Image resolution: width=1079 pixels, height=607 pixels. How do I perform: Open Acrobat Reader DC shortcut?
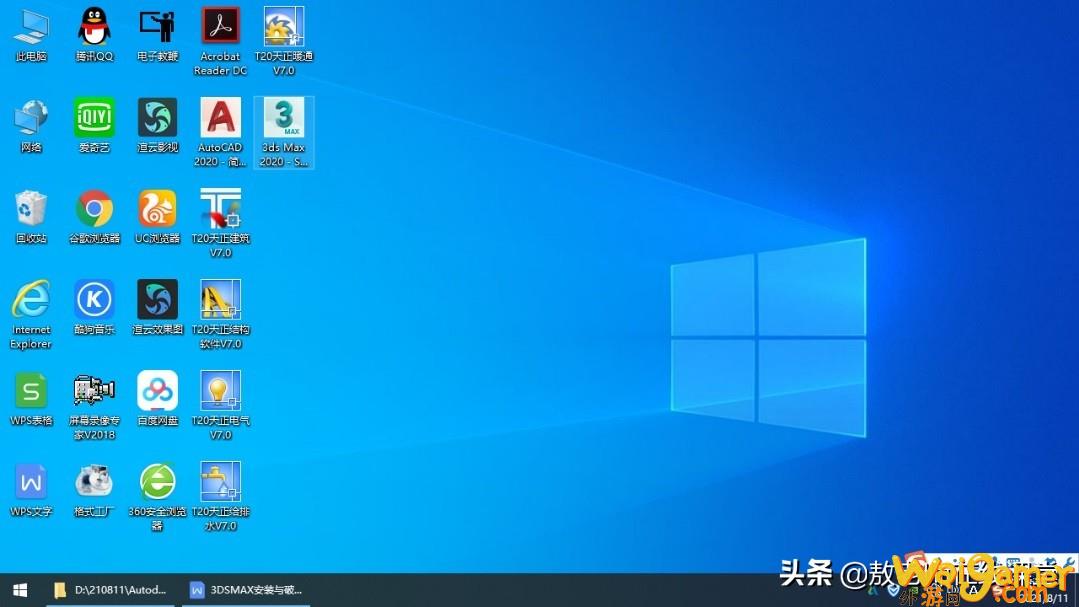point(220,41)
